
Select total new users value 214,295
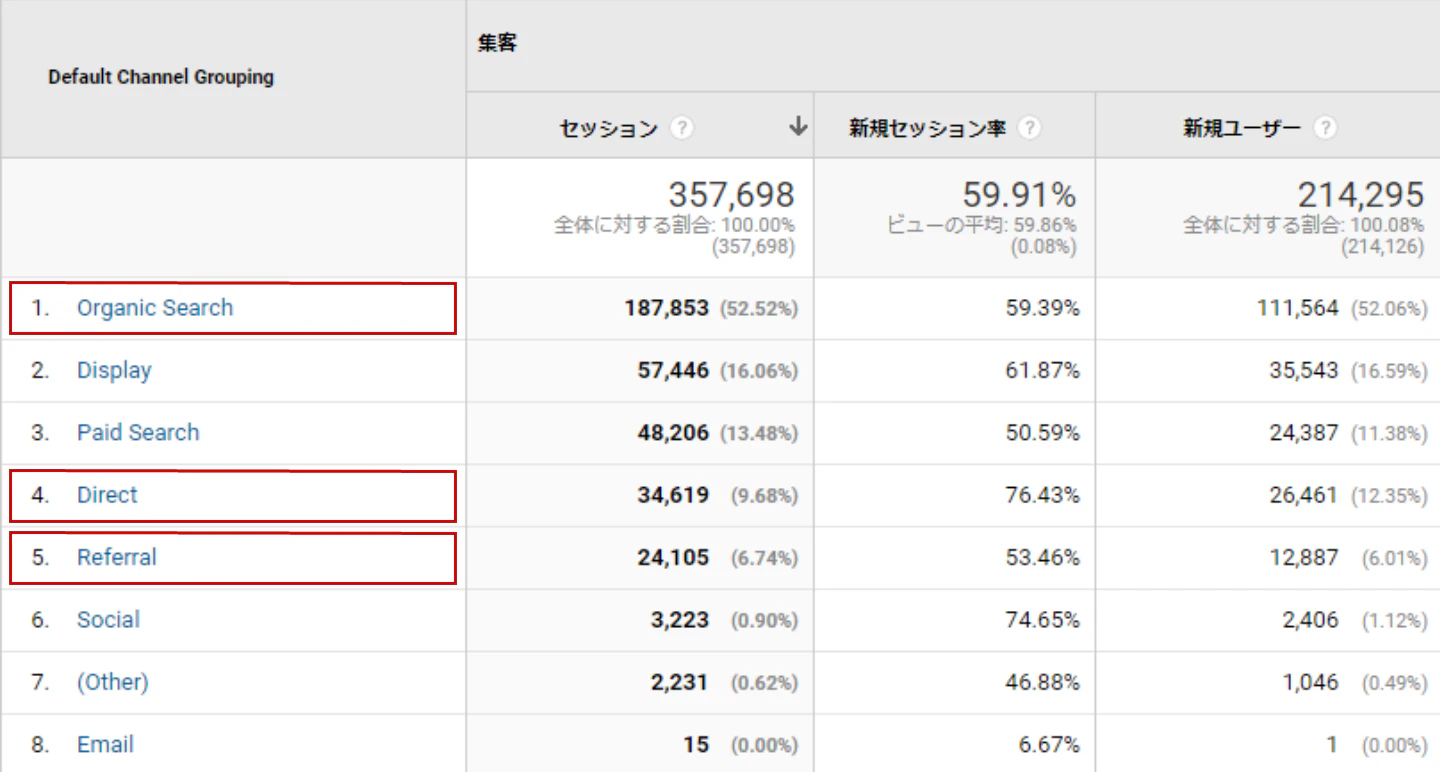coord(1361,194)
